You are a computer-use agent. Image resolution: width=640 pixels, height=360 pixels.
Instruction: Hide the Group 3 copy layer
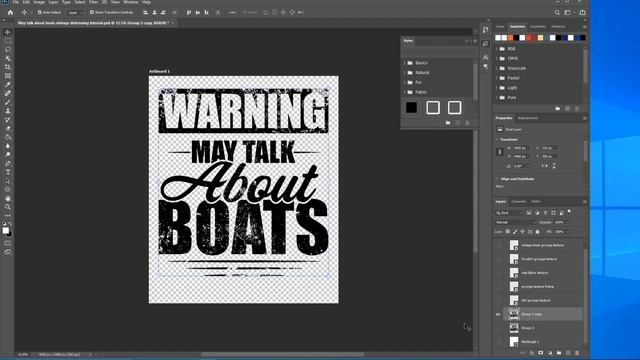click(x=498, y=314)
